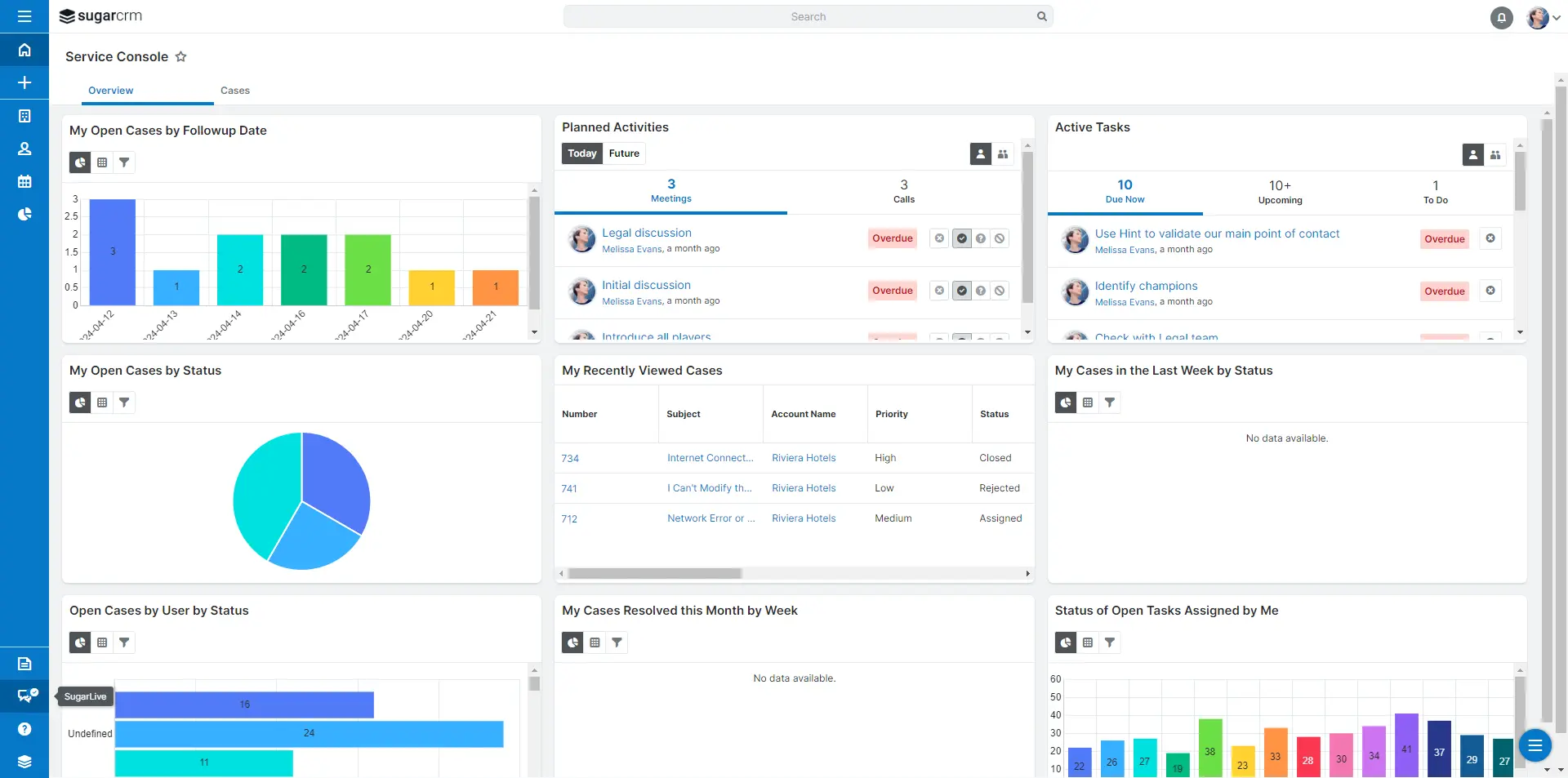The width and height of the screenshot is (1568, 778).
Task: Switch My Open Cases by Followup Date to table view
Action: (102, 162)
